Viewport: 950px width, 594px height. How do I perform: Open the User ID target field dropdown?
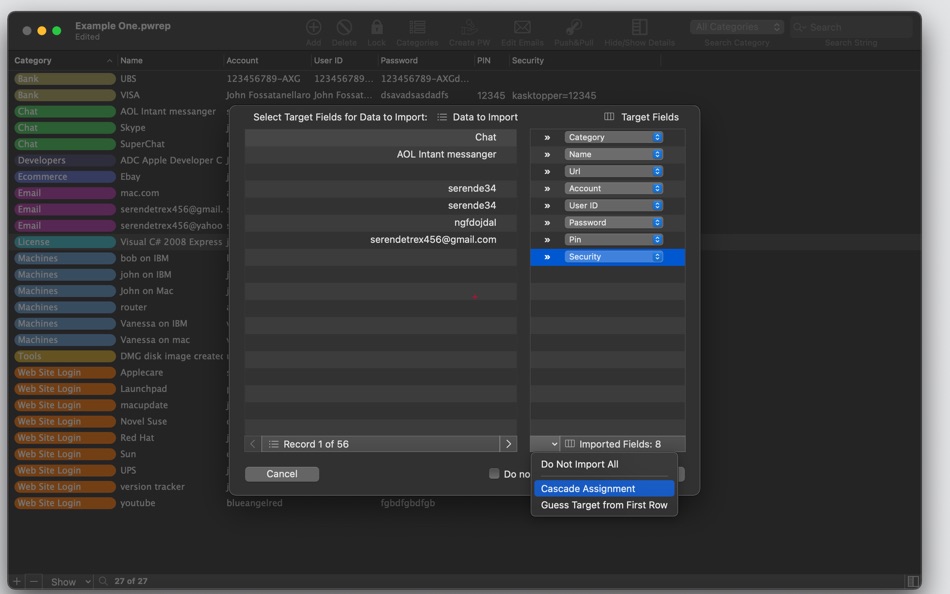(x=614, y=205)
